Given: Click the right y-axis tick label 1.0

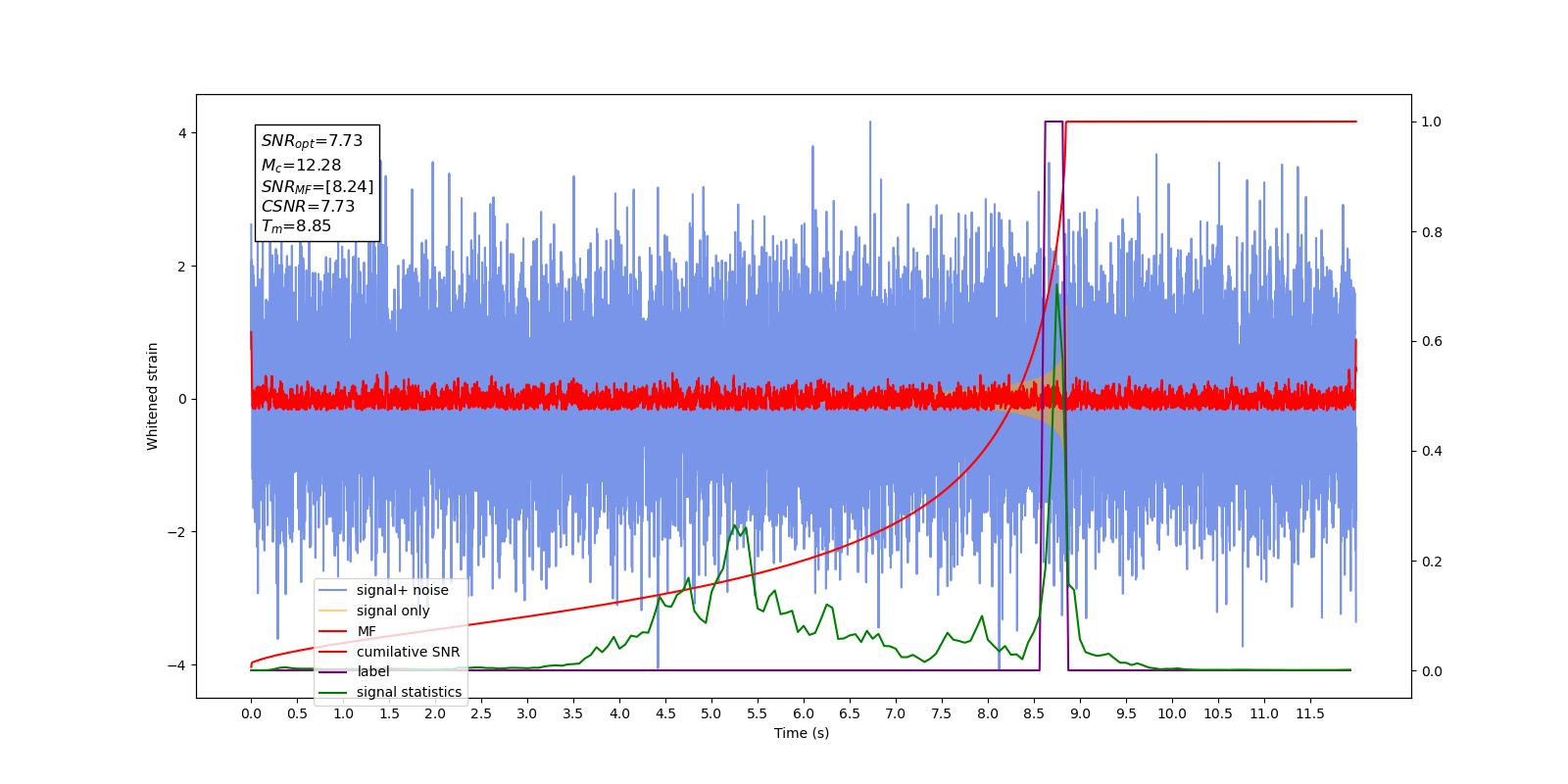Looking at the screenshot, I should 1432,122.
